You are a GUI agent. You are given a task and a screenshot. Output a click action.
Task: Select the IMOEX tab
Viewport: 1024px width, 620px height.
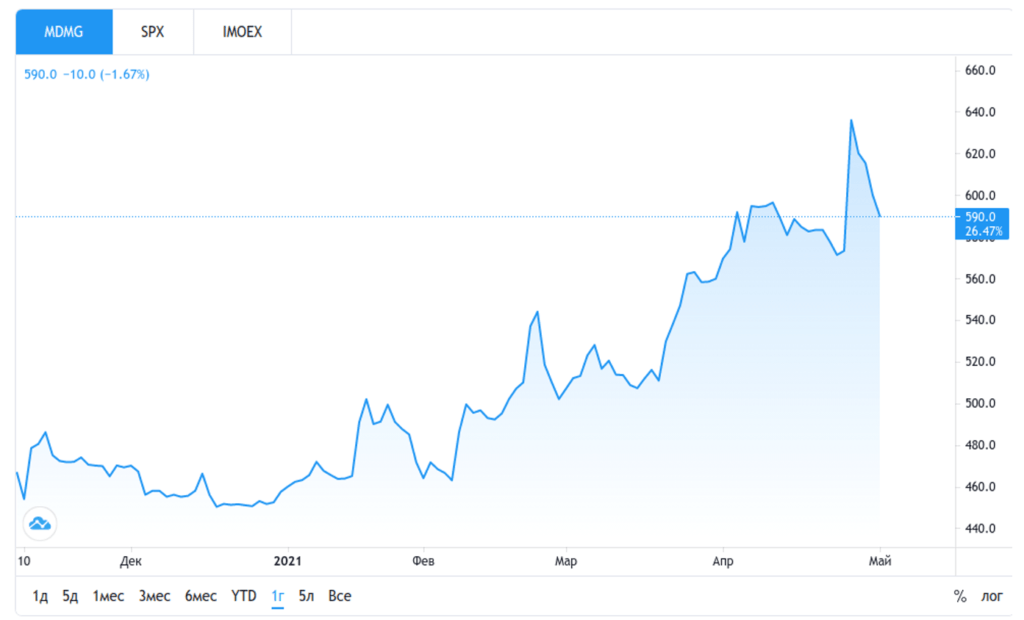[x=242, y=32]
